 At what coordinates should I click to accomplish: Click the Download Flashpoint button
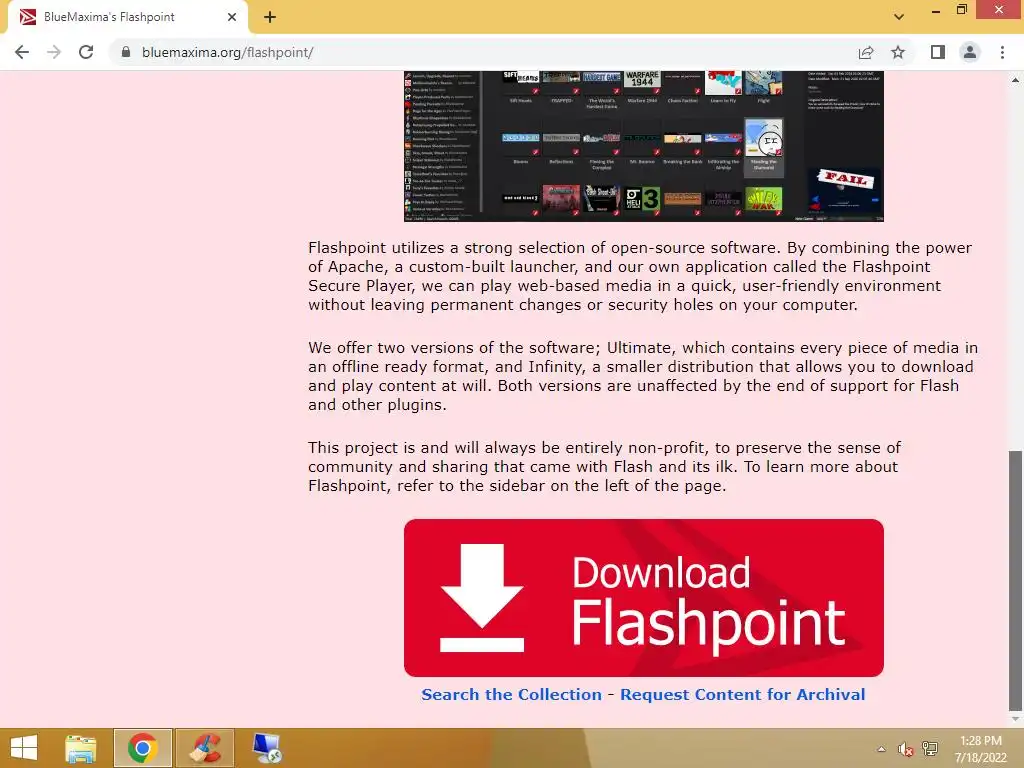click(x=643, y=598)
